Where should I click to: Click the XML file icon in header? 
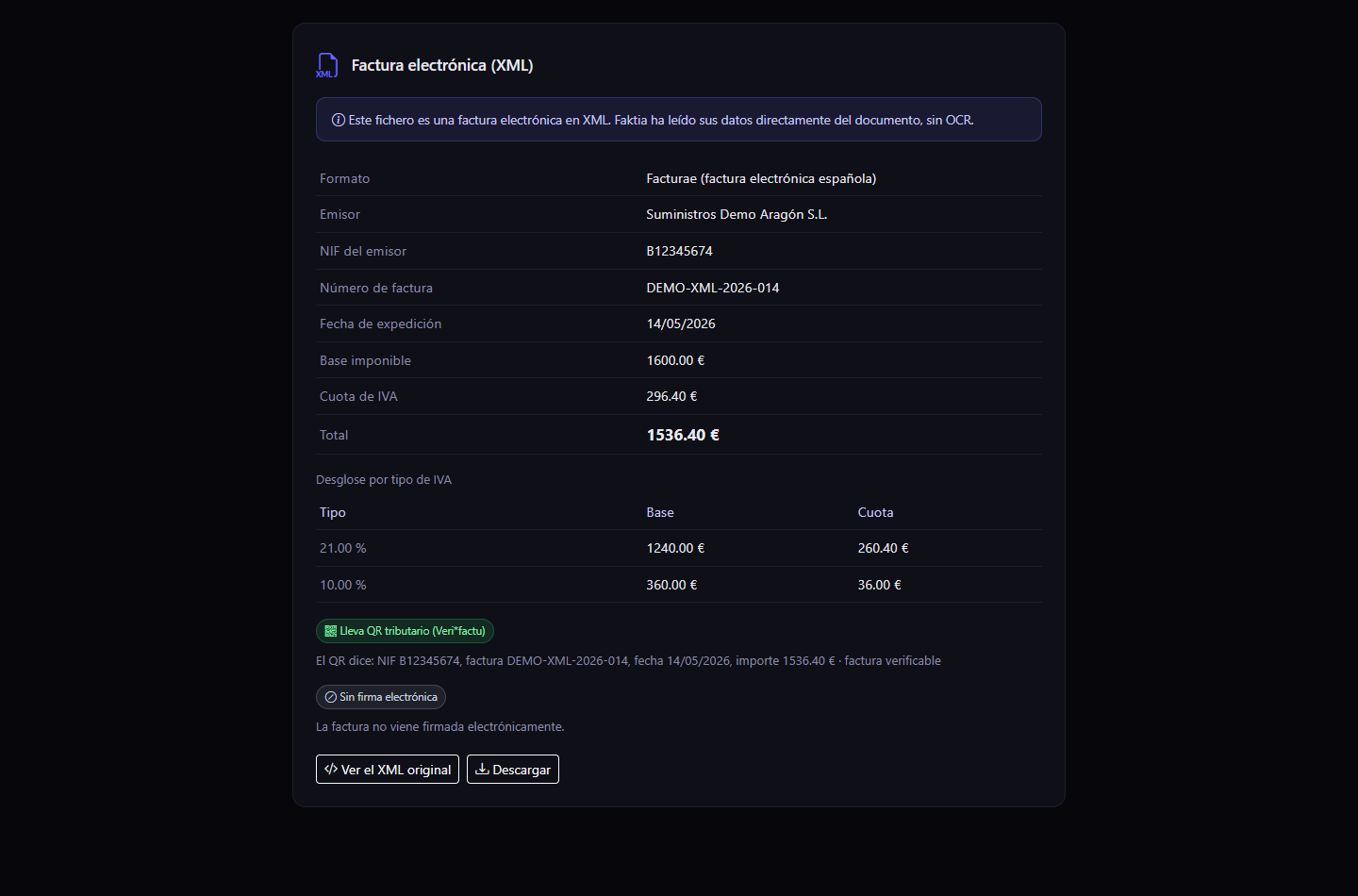(326, 65)
